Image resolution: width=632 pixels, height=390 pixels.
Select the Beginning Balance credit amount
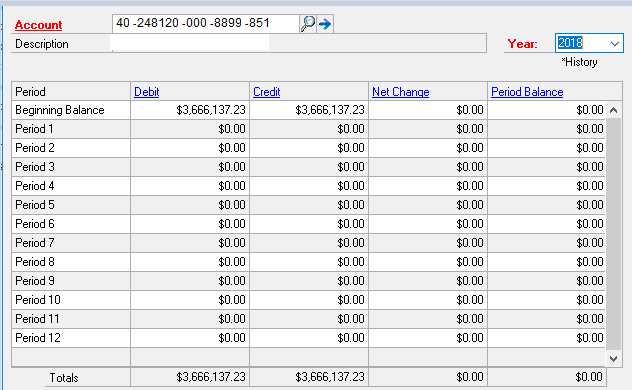(330, 110)
